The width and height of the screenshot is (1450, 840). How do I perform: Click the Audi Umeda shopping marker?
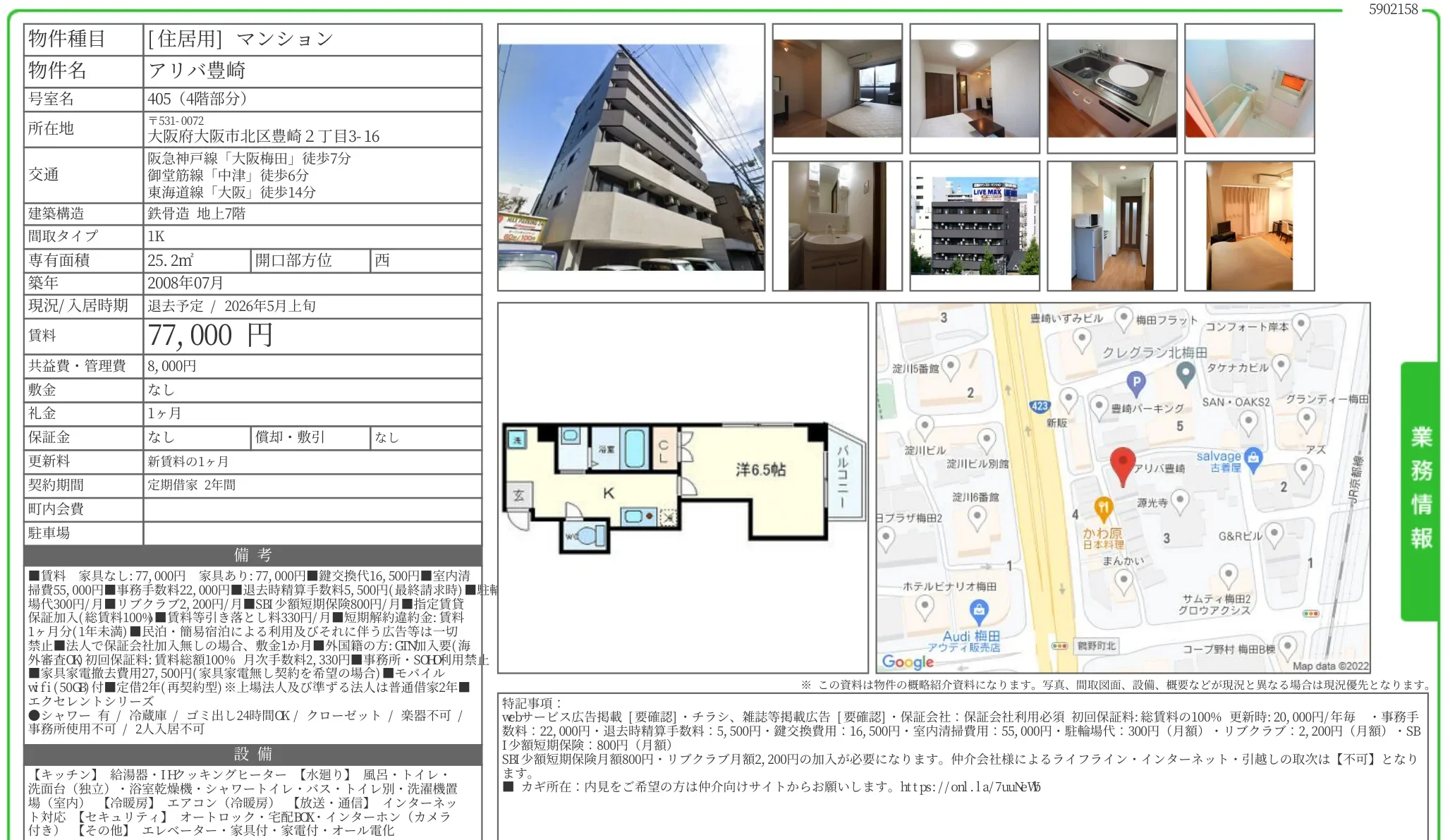pos(978,610)
